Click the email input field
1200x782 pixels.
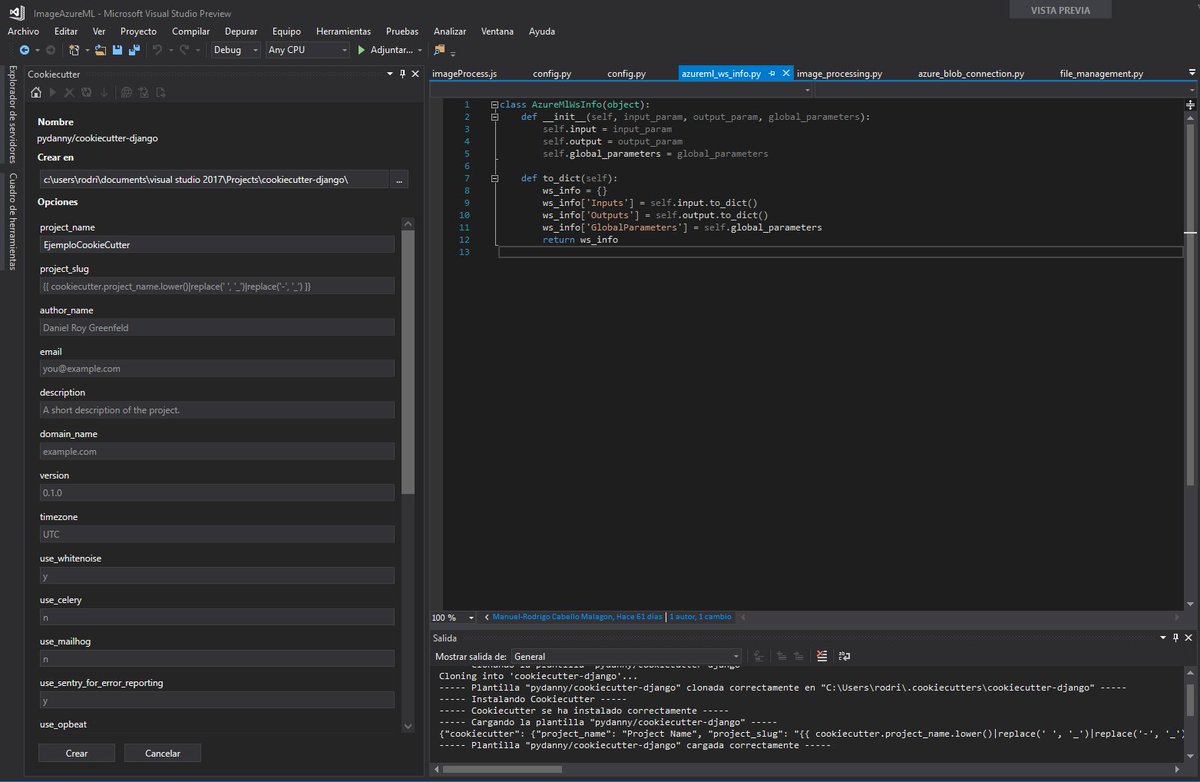click(x=217, y=369)
